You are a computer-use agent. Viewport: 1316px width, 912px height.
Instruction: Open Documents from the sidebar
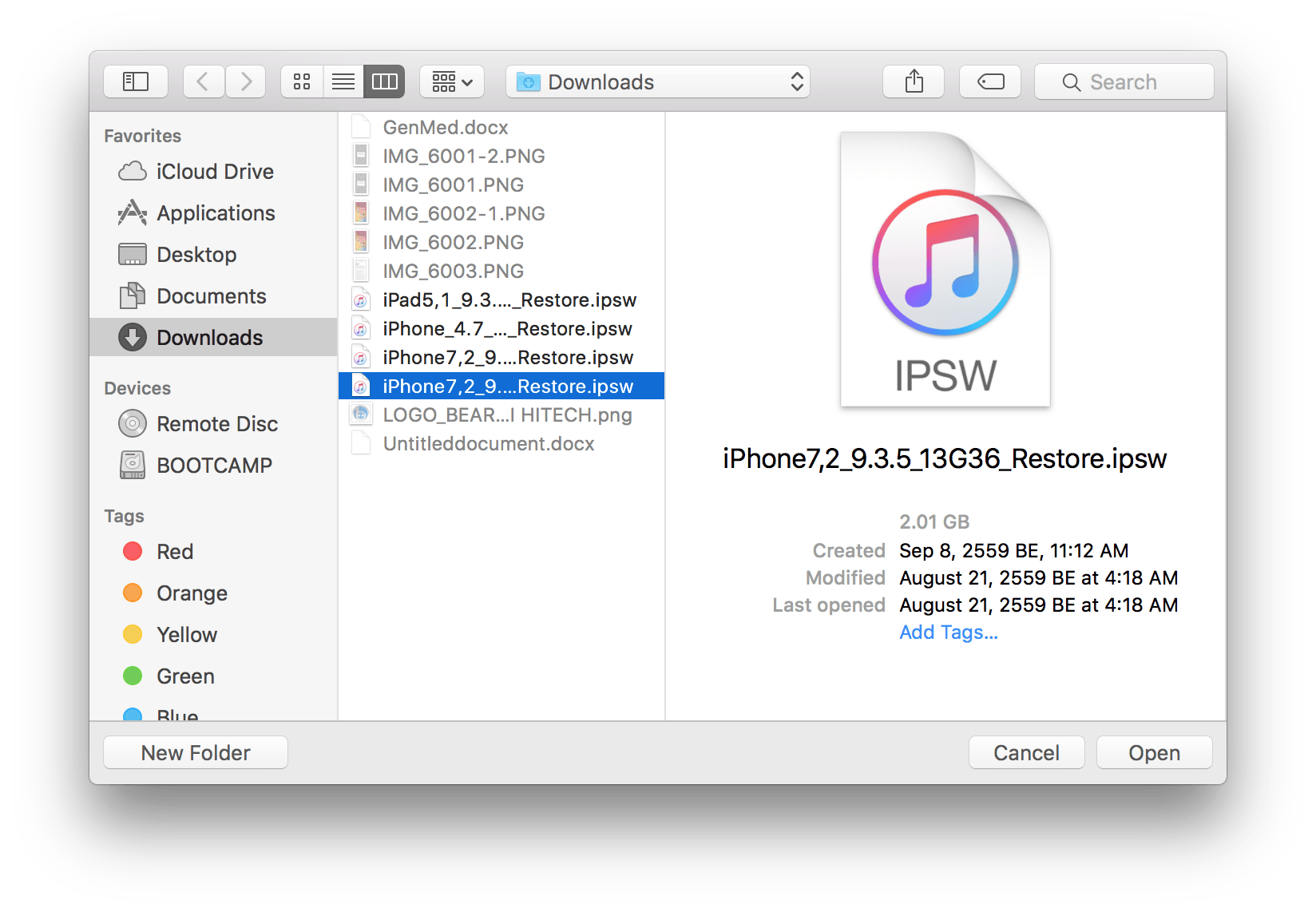[213, 296]
